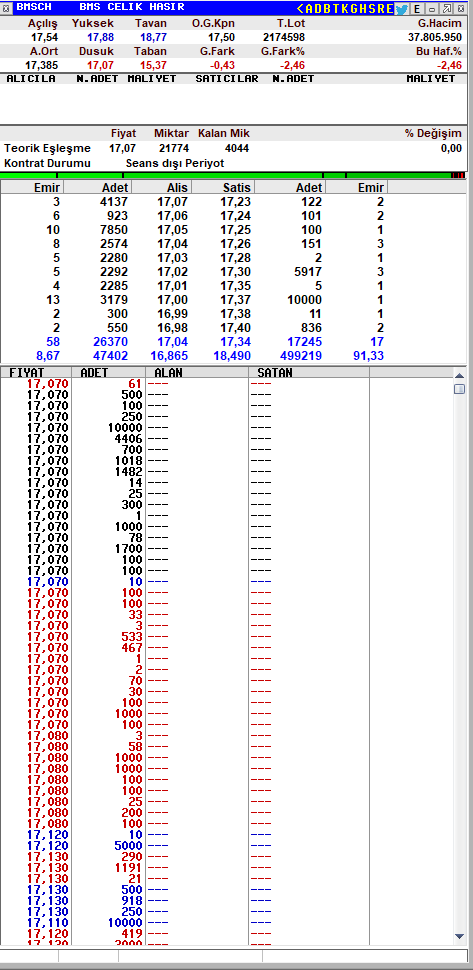This screenshot has height=970, width=473.
Task: Select letter S in title bar shortcuts
Action: coord(372,9)
